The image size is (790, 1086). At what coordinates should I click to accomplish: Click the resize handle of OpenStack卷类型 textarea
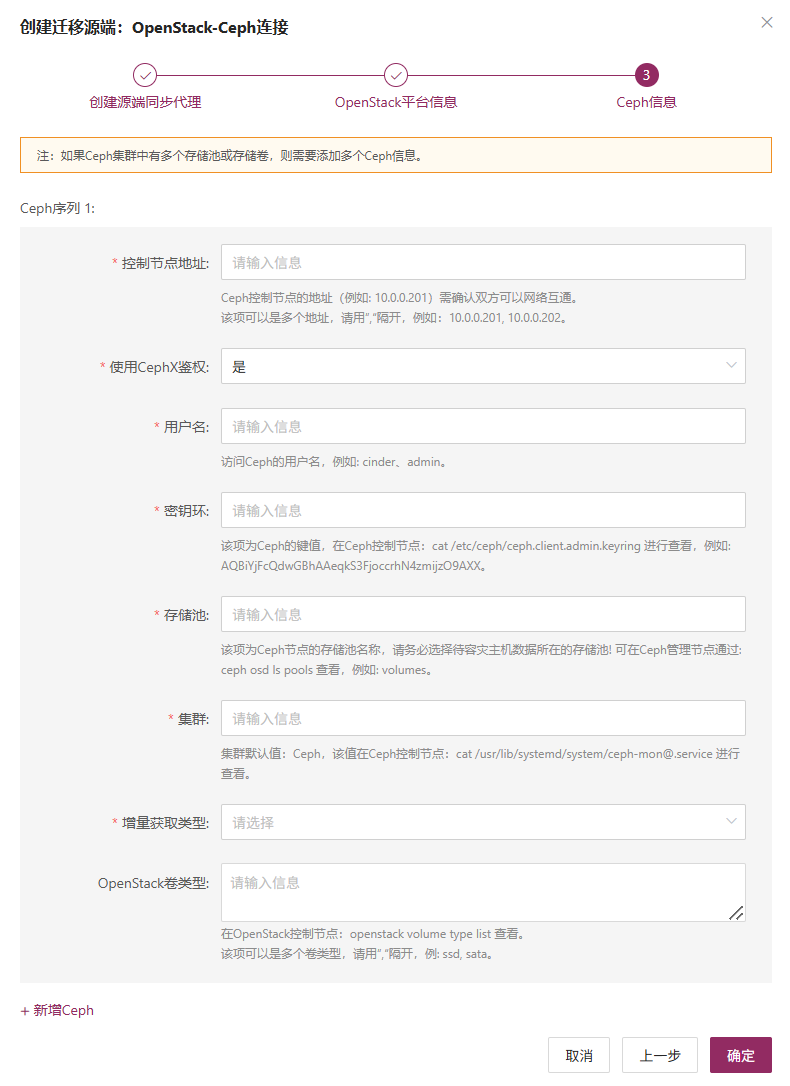737,913
